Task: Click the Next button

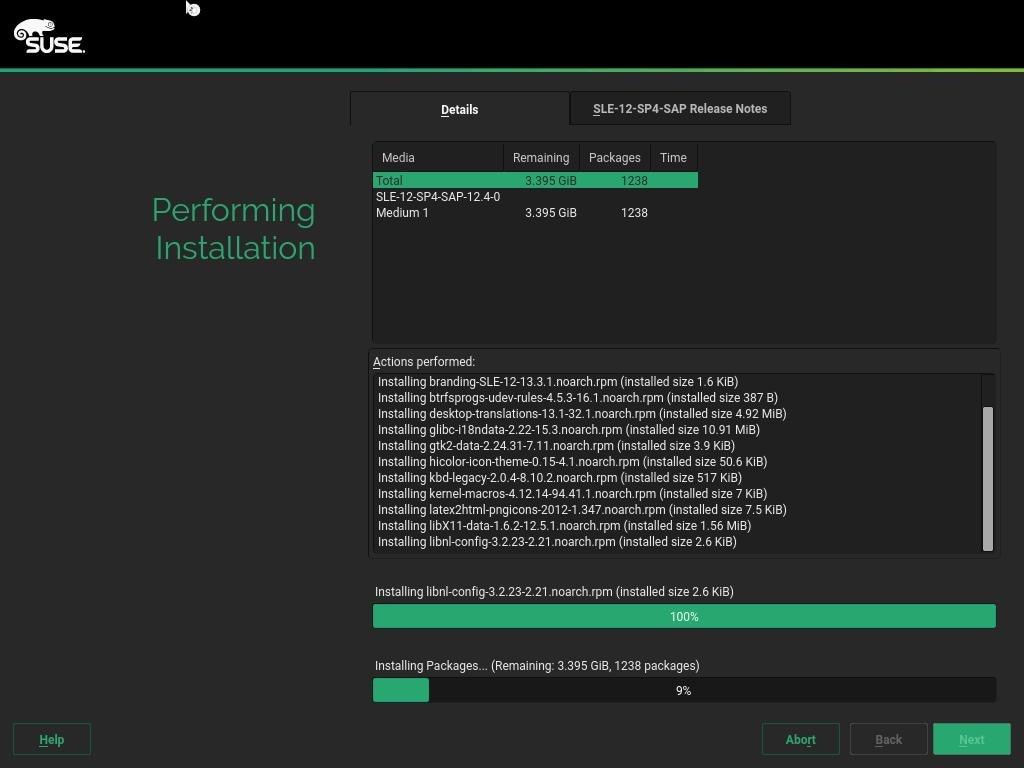Action: [972, 739]
